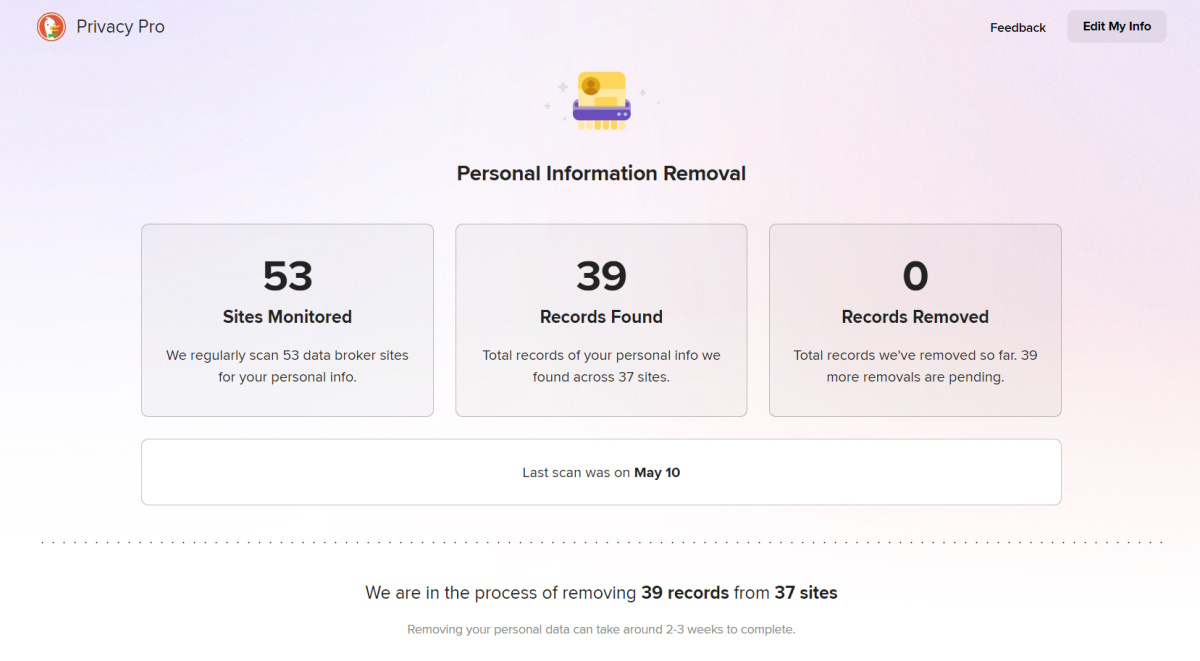Click the Sites Monitored label
Image resolution: width=1200 pixels, height=661 pixels.
287,317
